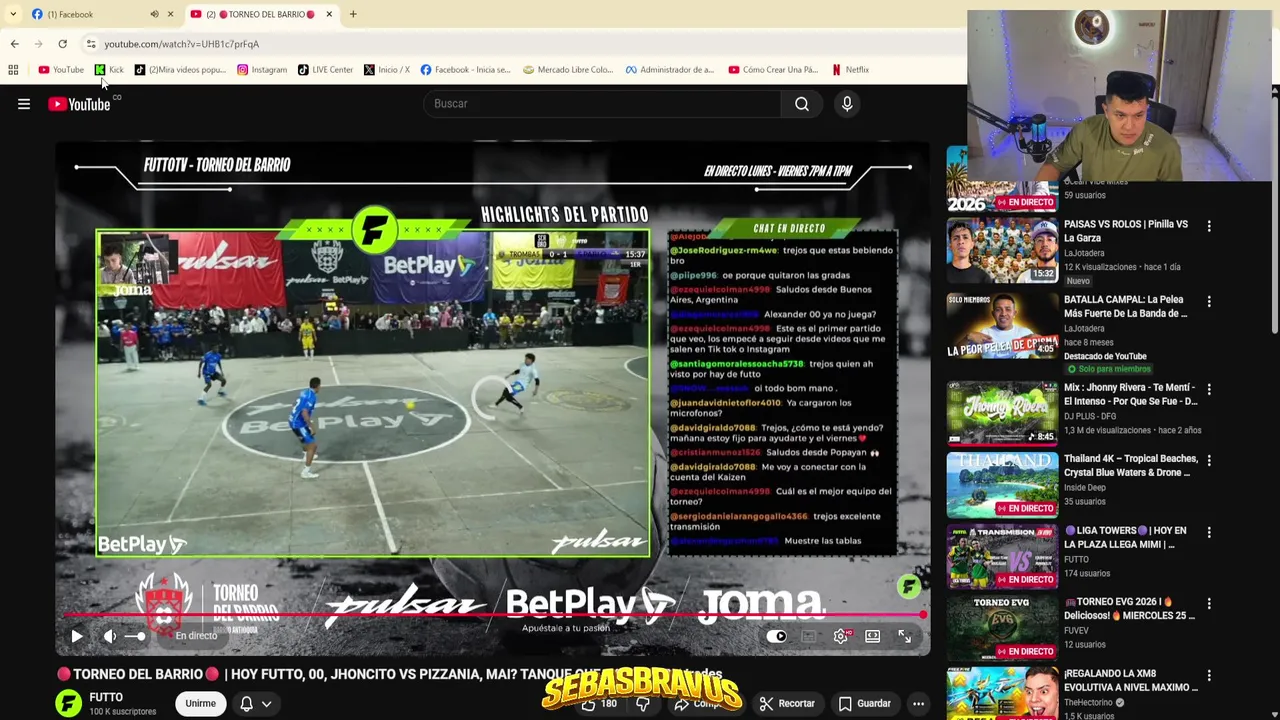The width and height of the screenshot is (1280, 720).
Task: Open the FUTTO channel avatar
Action: pyautogui.click(x=68, y=703)
